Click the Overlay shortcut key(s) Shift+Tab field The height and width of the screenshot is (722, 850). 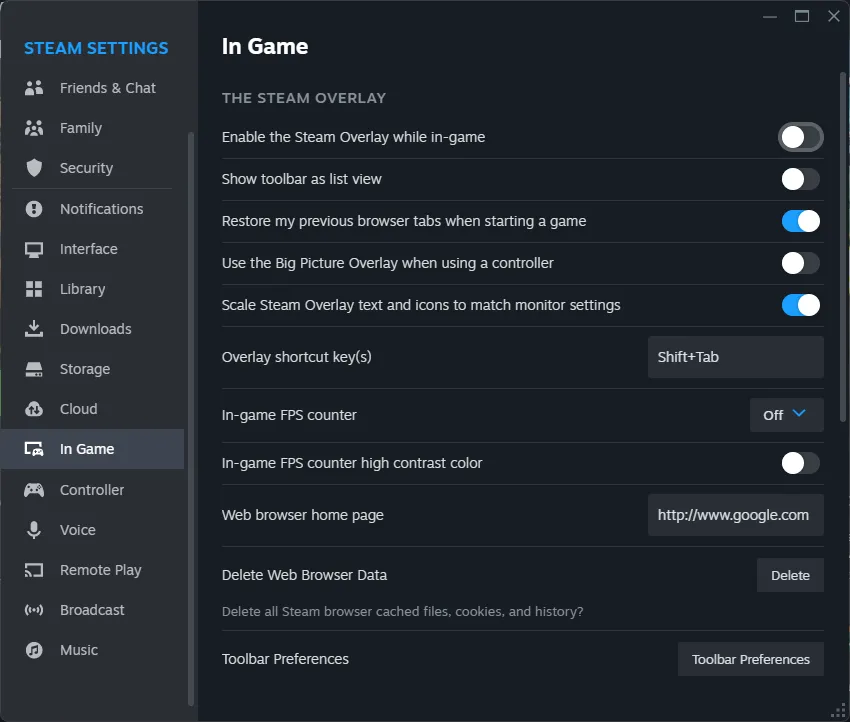click(x=735, y=357)
